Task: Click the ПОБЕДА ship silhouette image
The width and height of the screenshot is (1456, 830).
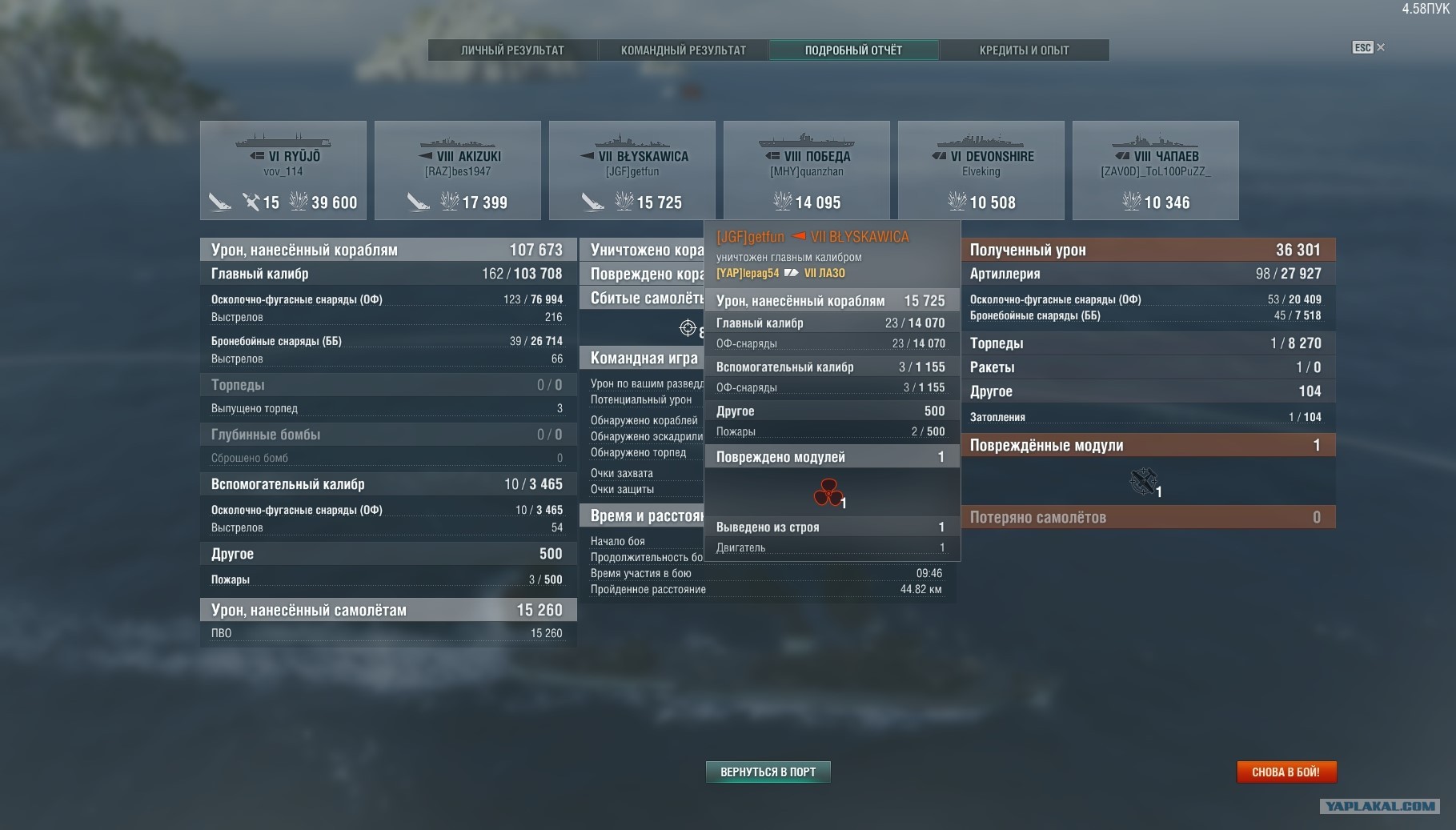Action: [807, 141]
